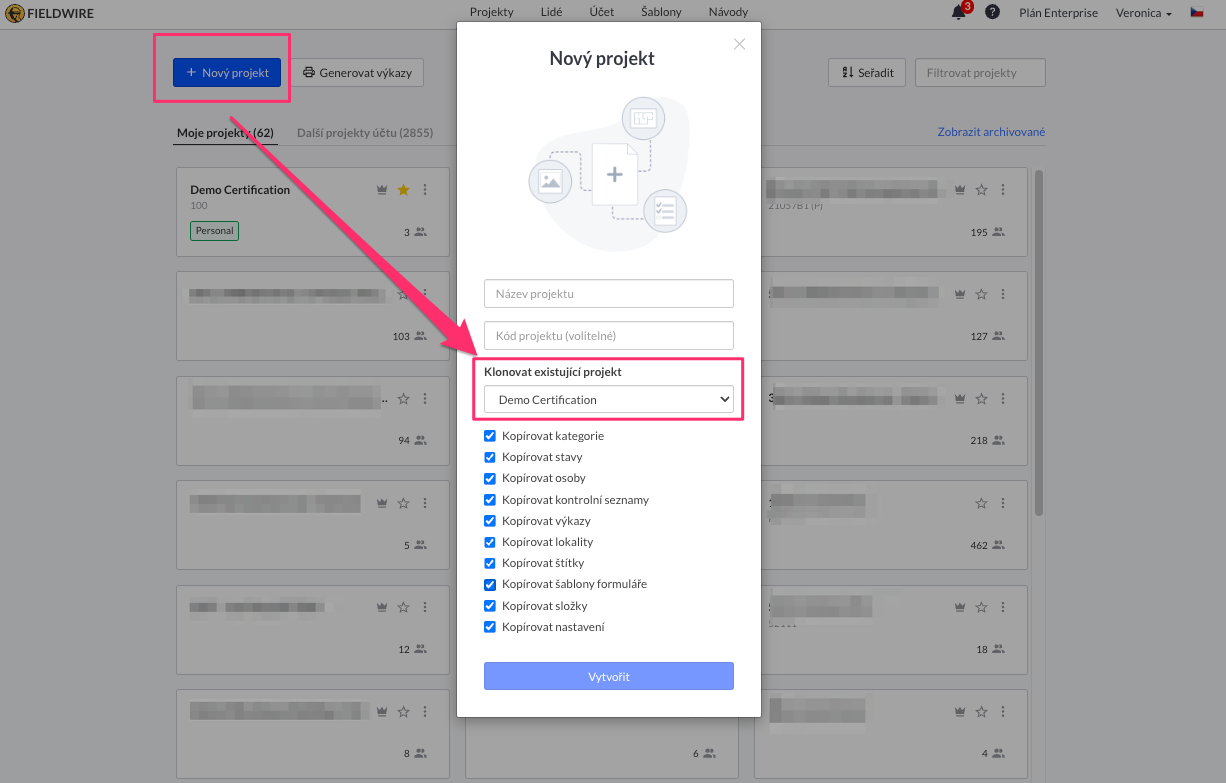
Task: Toggle Kopírovat osoby checkbox
Action: (x=490, y=478)
